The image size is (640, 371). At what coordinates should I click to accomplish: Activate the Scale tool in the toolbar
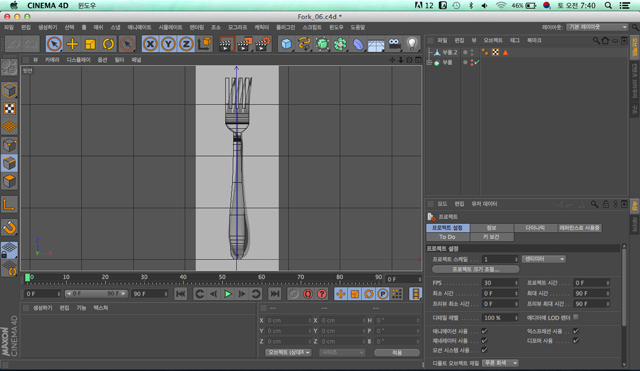pos(90,44)
